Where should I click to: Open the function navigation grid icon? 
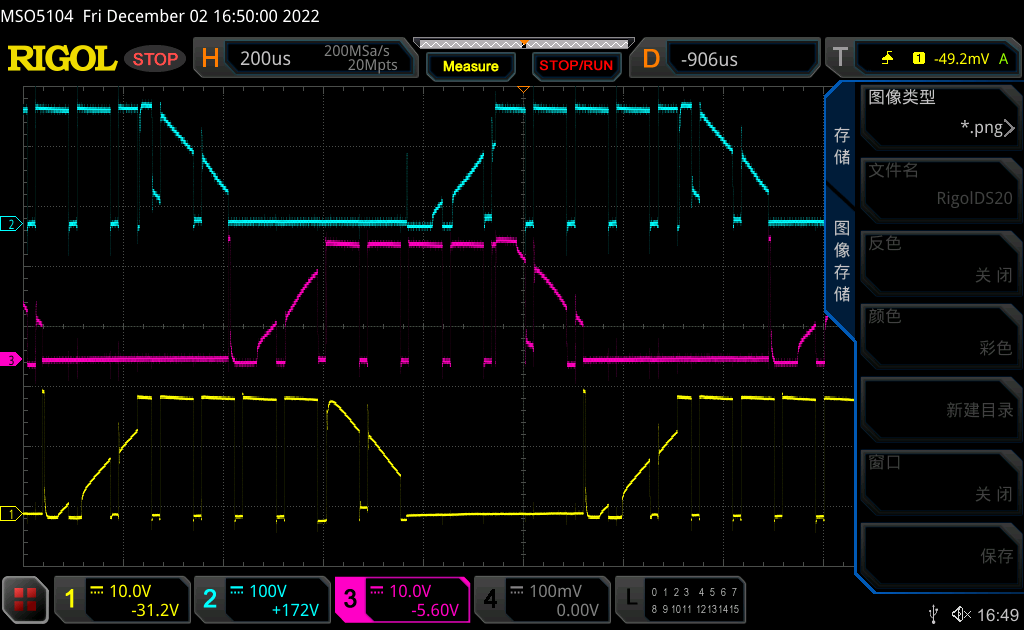pyautogui.click(x=25, y=600)
